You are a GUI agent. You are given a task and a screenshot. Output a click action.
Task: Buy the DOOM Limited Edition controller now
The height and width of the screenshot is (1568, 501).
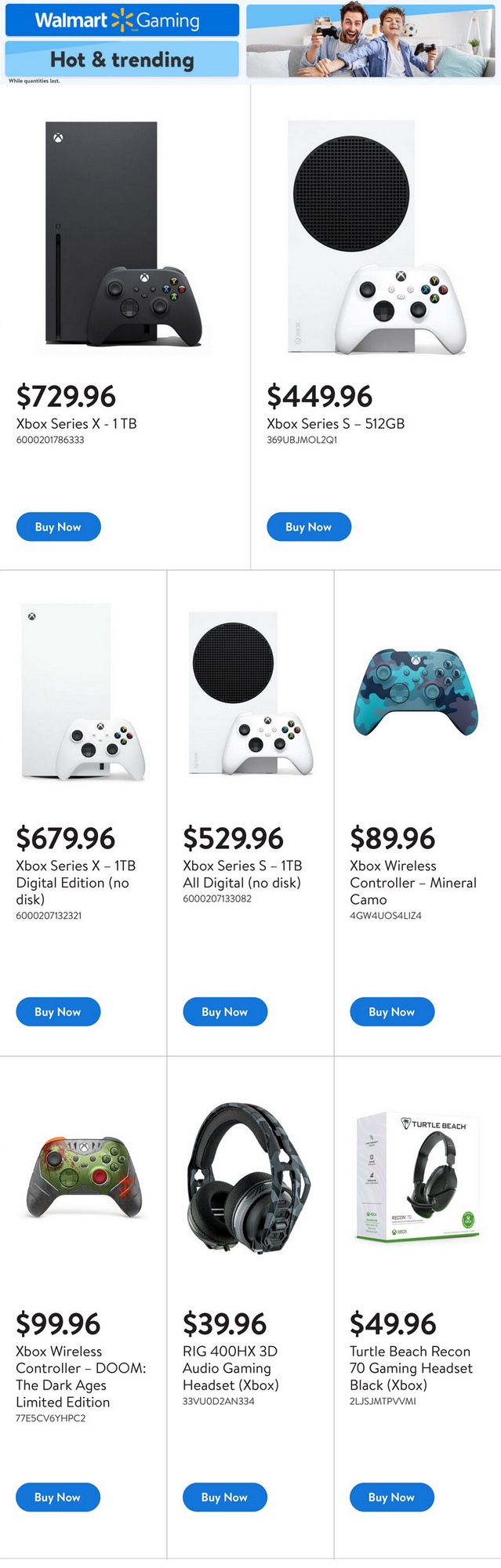pos(58,1497)
